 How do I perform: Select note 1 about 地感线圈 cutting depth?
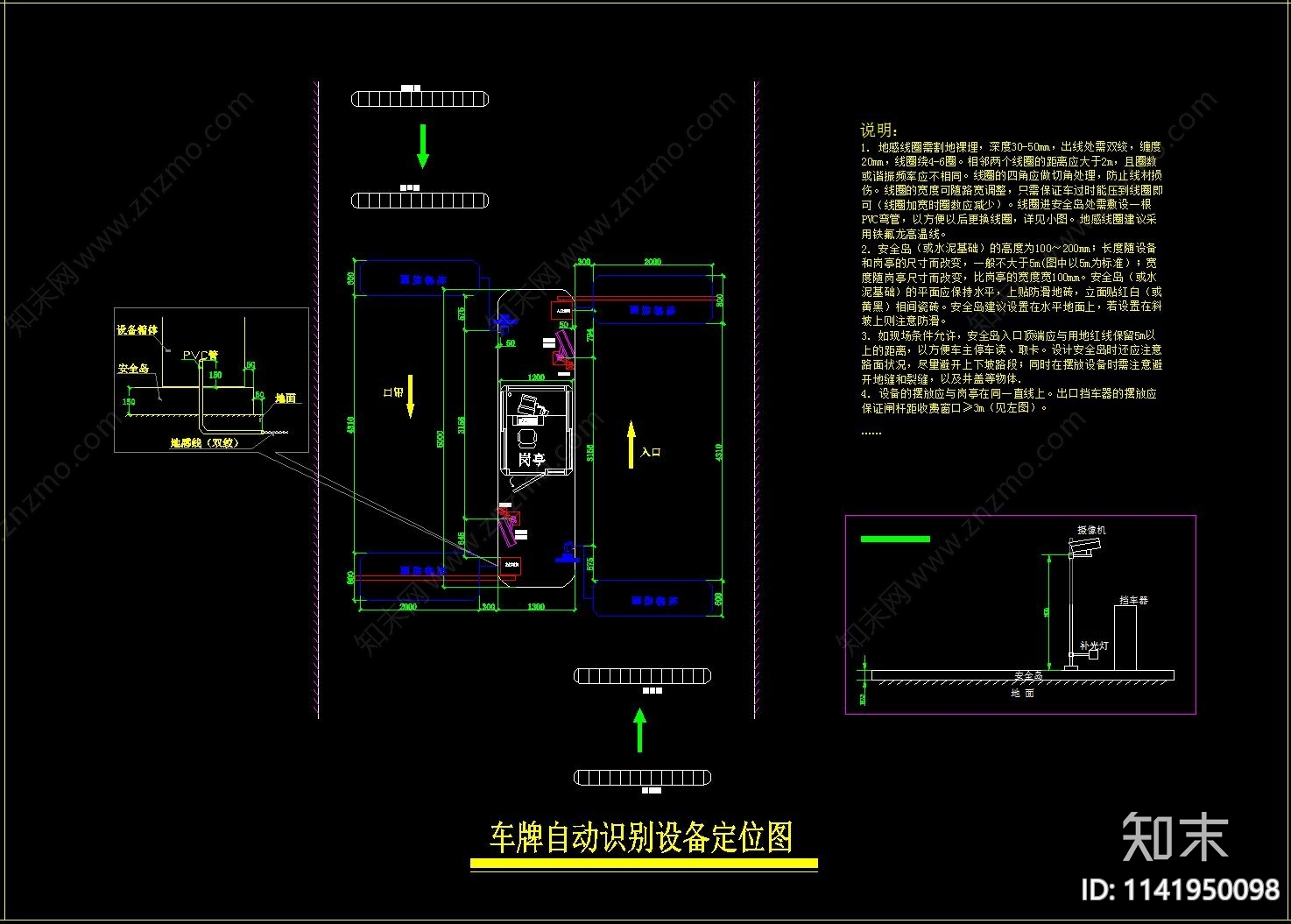[x=1012, y=190]
